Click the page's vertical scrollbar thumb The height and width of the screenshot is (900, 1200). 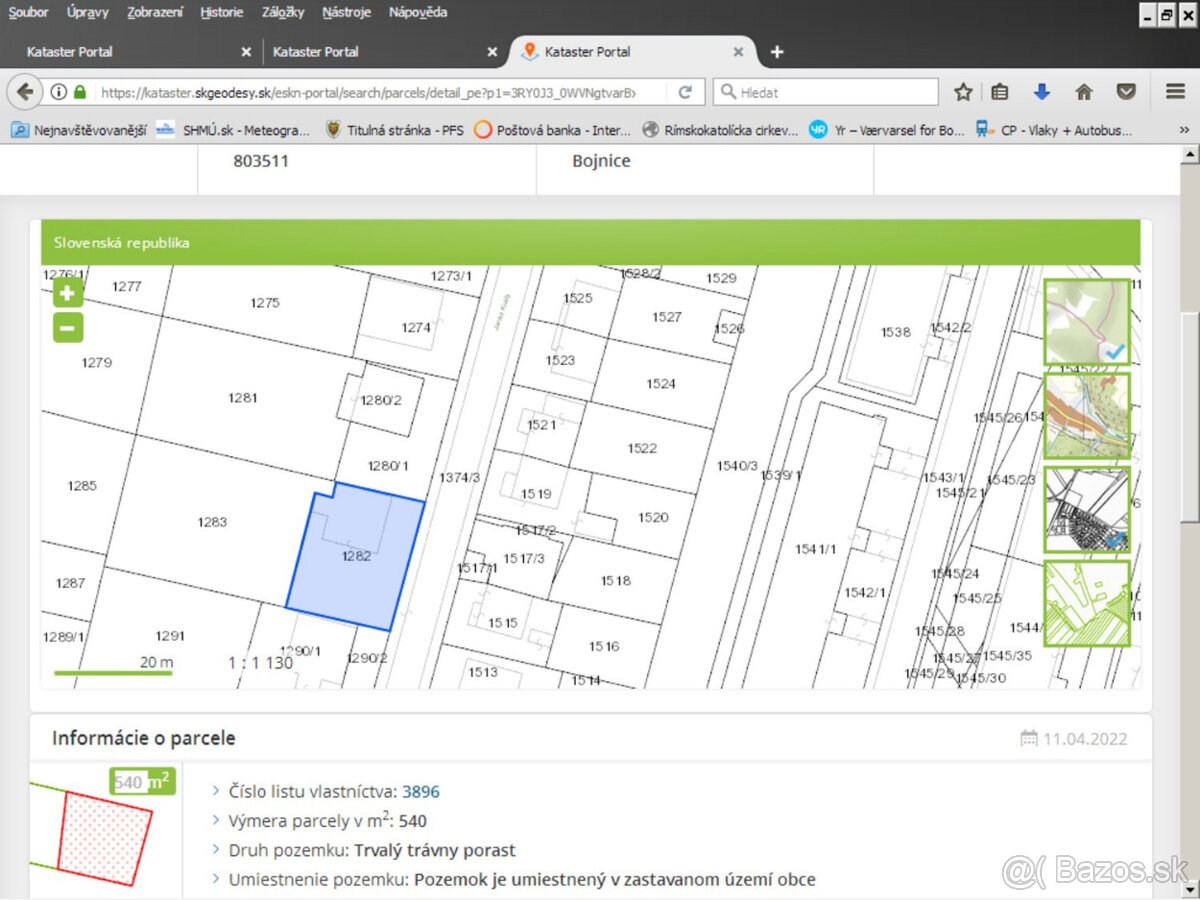point(1190,417)
